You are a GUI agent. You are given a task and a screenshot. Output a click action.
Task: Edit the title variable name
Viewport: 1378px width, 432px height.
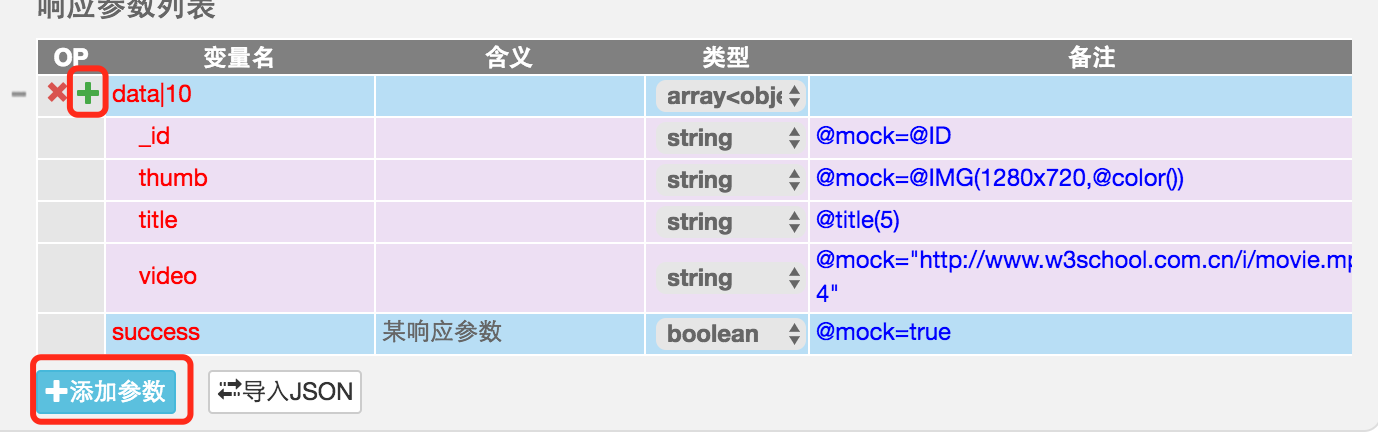(240, 221)
